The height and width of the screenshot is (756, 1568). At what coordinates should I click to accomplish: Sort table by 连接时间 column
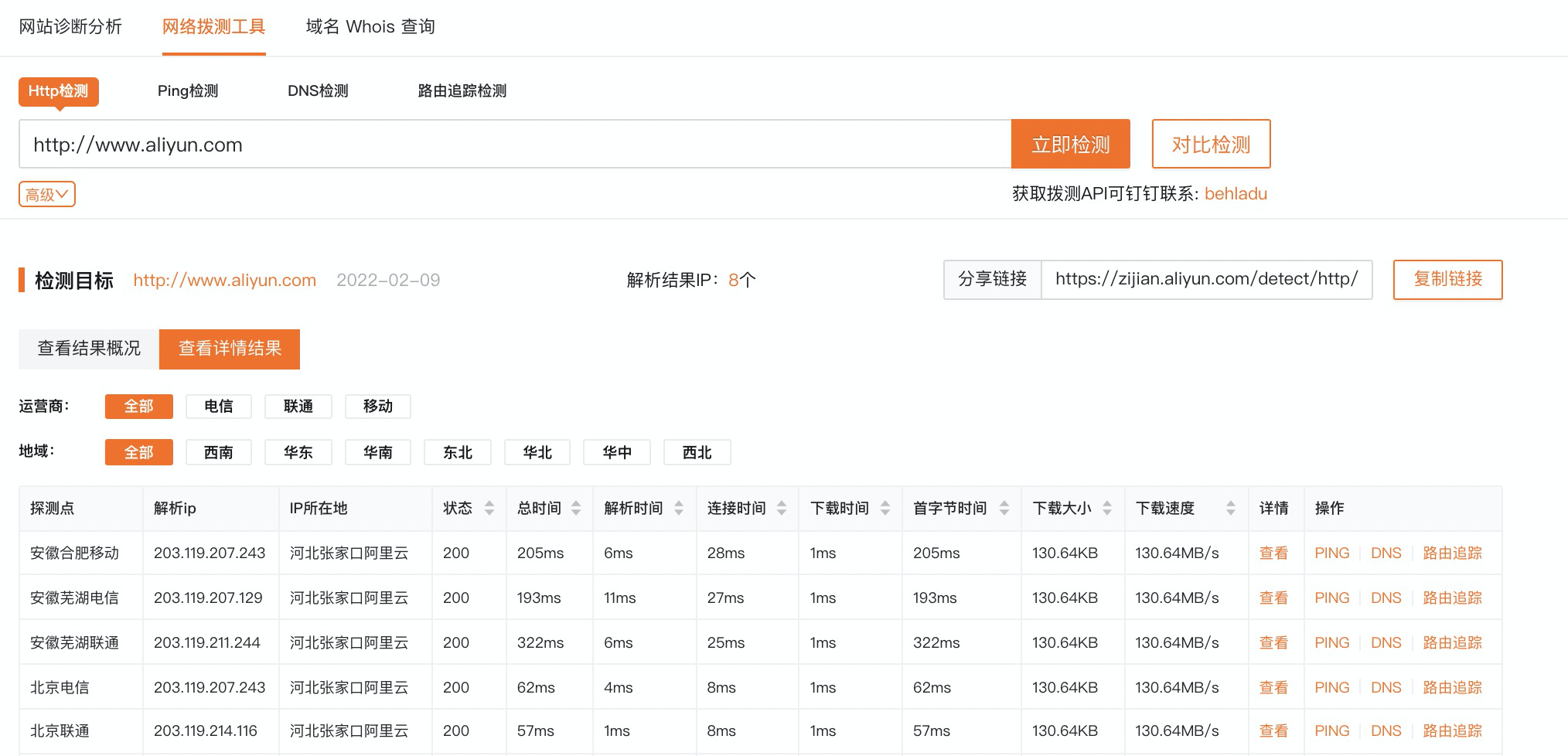coord(781,508)
